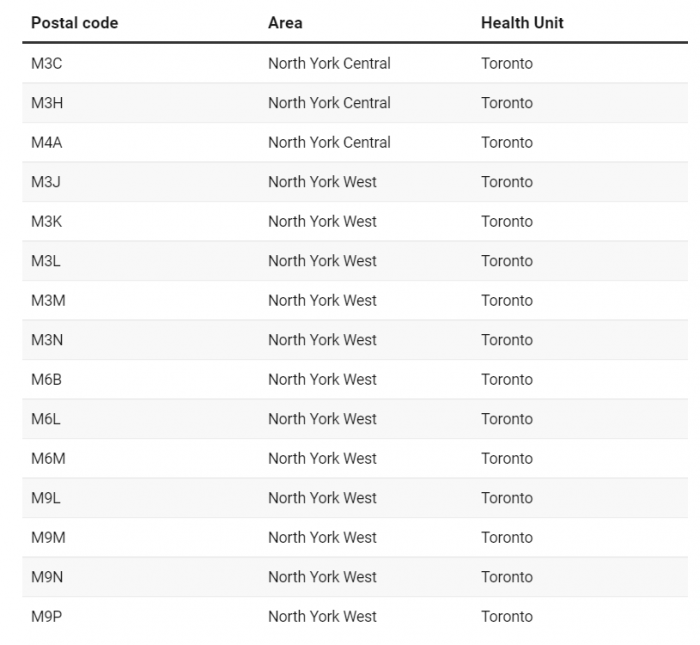Click the Postal code column header
This screenshot has height=645, width=700.
75,23
